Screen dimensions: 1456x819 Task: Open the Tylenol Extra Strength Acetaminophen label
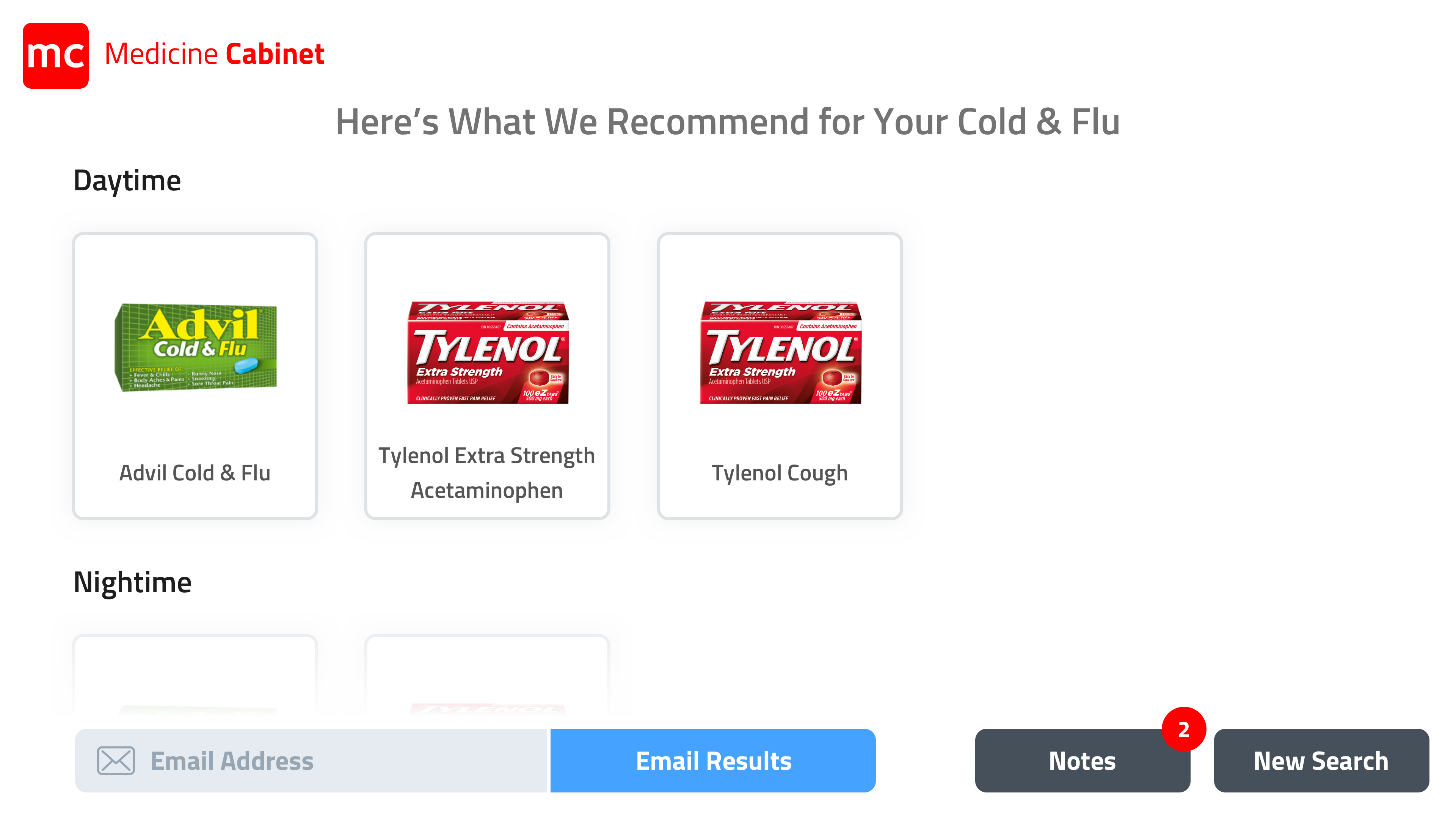point(487,473)
